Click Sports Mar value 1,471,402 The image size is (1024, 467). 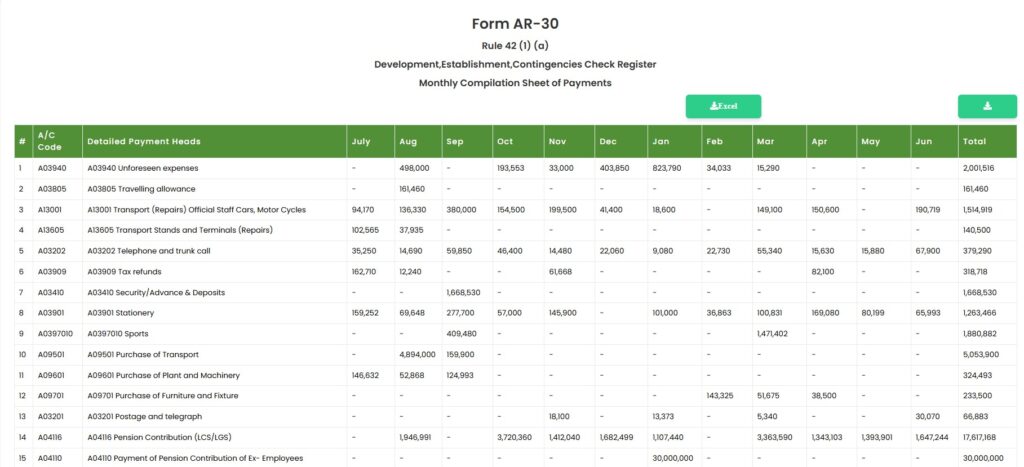pos(772,334)
